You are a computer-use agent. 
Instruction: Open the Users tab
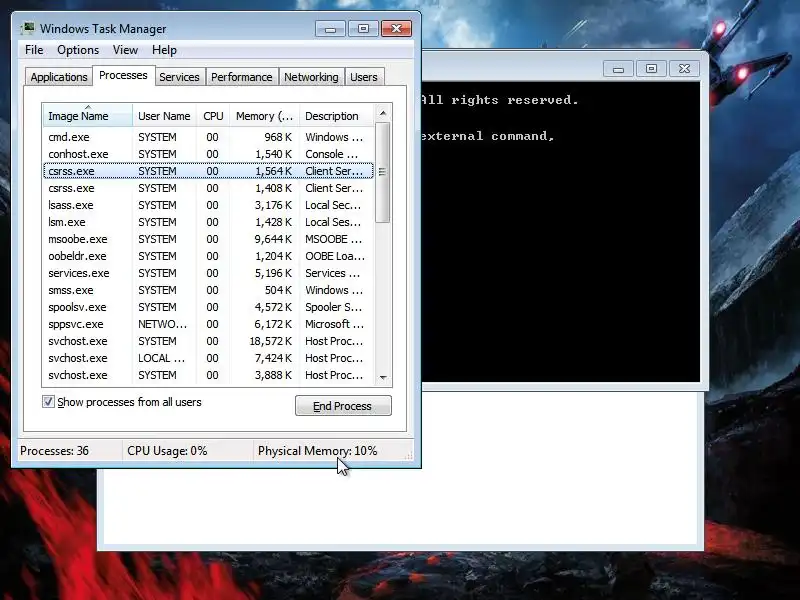(x=364, y=77)
